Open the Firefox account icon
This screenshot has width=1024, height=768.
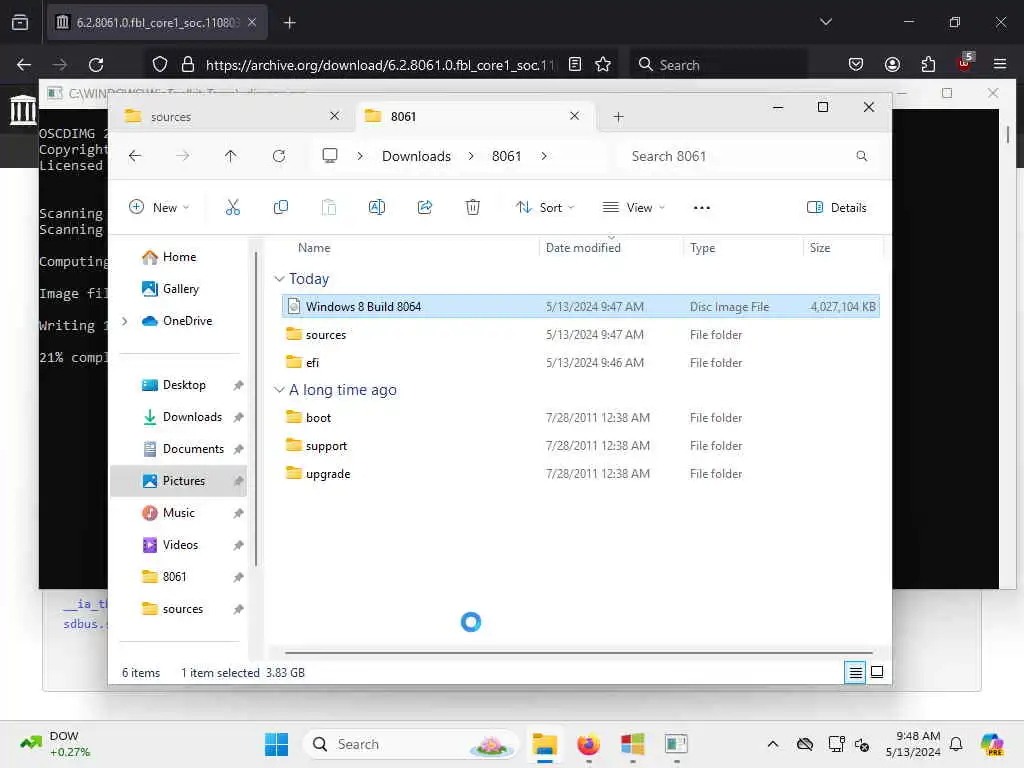point(892,65)
